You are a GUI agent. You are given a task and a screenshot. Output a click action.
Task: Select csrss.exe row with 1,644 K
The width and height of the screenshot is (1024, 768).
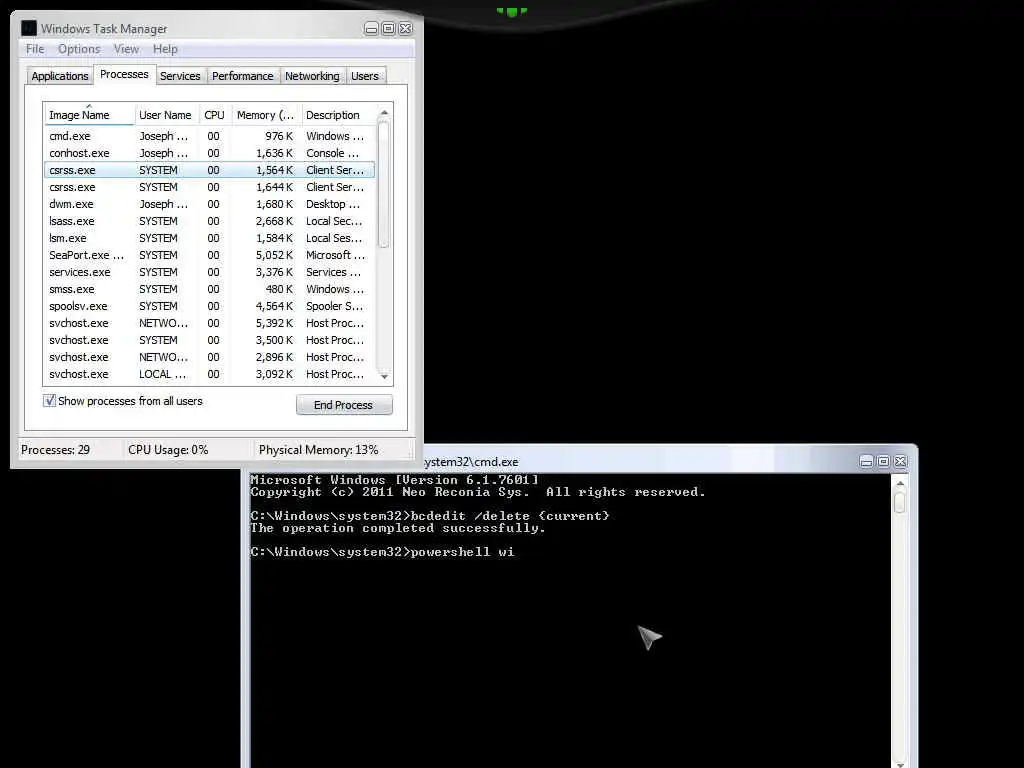coord(209,187)
